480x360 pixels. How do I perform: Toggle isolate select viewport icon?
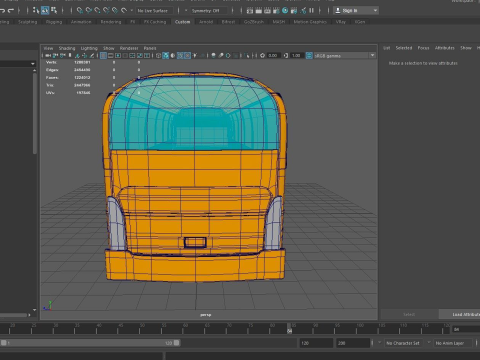(x=246, y=55)
